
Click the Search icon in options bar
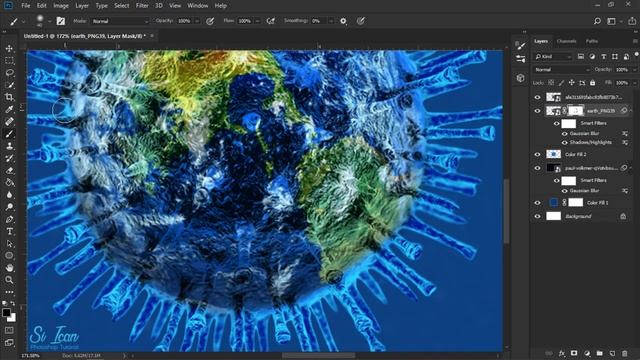pyautogui.click(x=597, y=21)
